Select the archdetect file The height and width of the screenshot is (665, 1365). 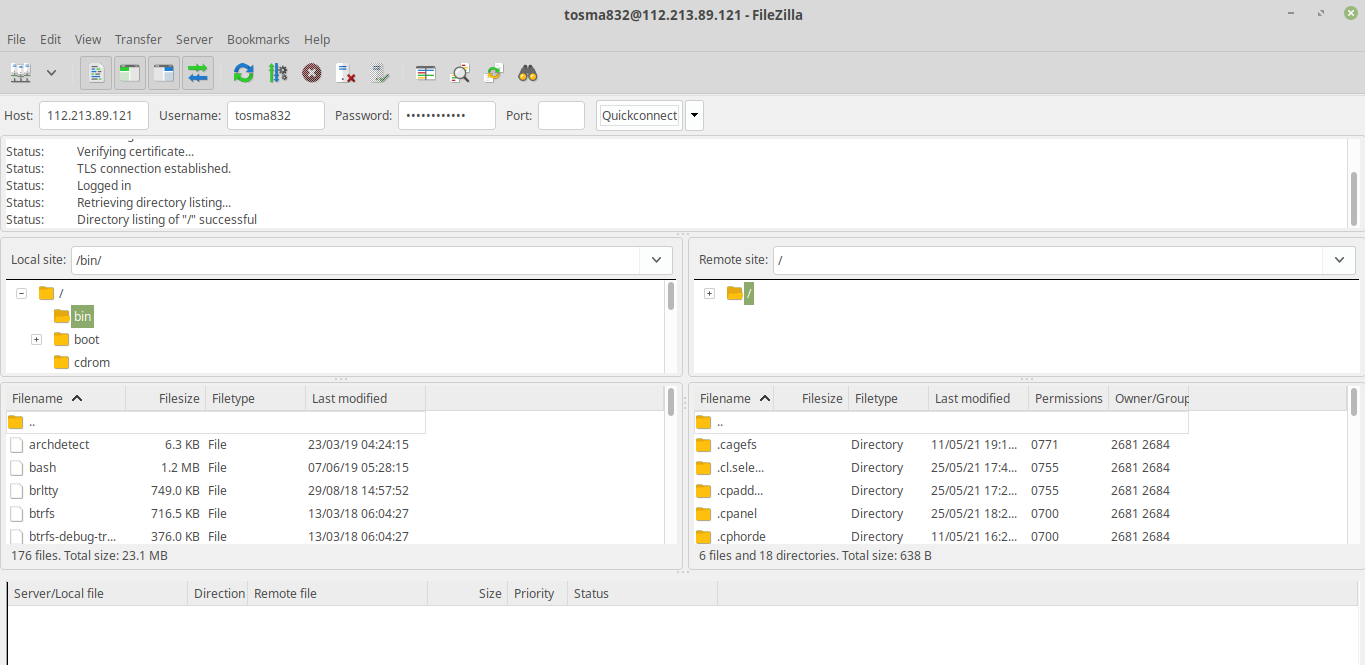(216, 444)
